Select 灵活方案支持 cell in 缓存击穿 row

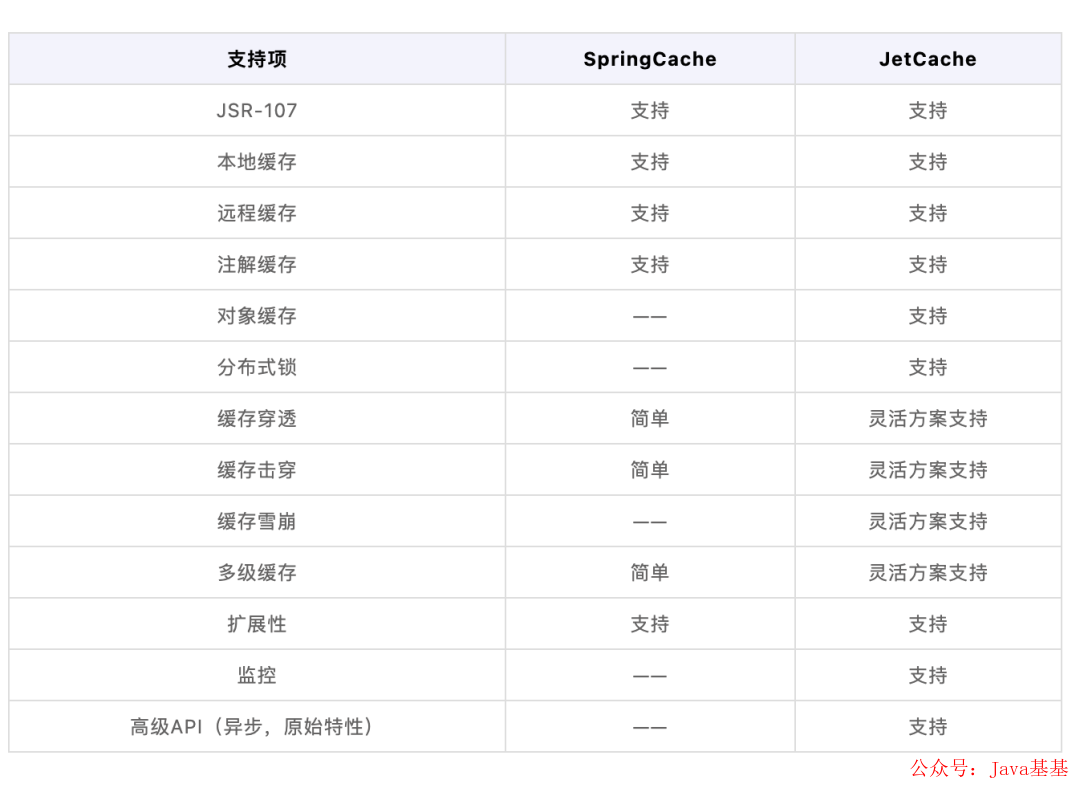(928, 470)
